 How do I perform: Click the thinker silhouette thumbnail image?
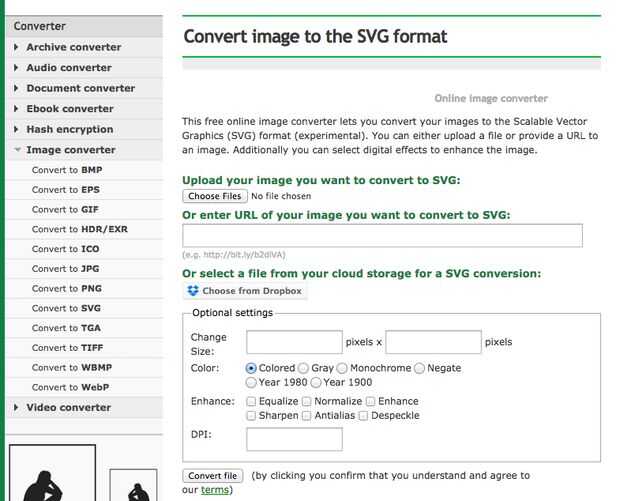coord(52,476)
